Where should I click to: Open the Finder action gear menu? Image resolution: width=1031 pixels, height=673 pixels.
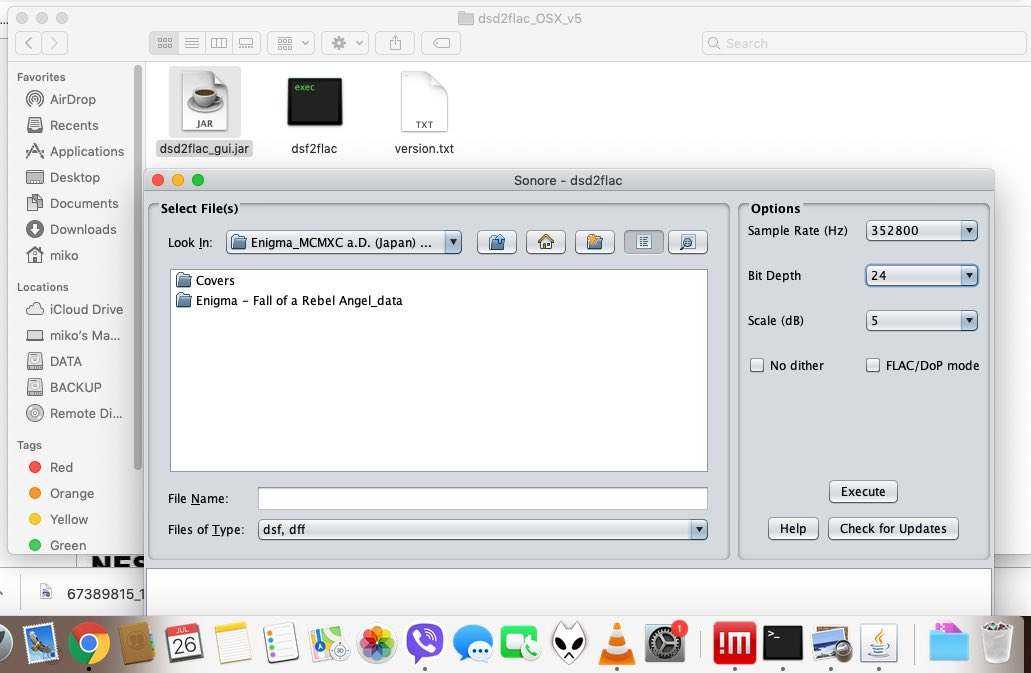[345, 43]
